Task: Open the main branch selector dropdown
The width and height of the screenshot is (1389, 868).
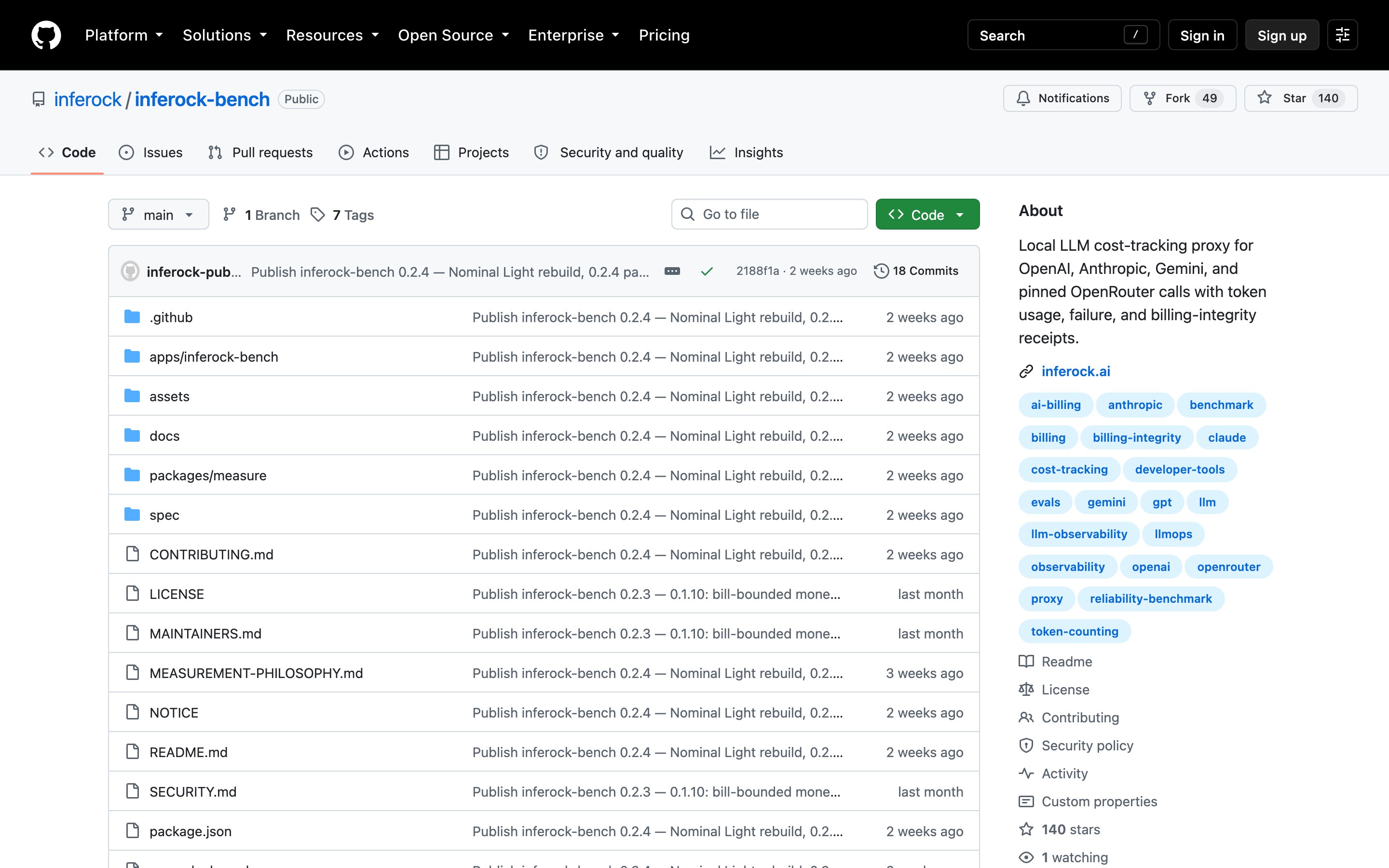Action: coord(158,215)
